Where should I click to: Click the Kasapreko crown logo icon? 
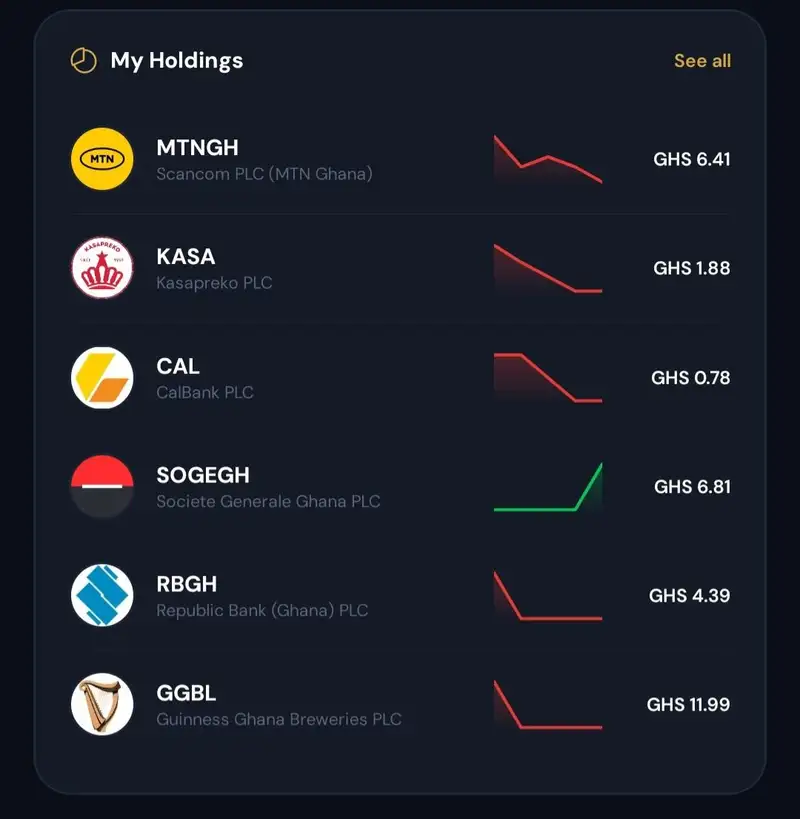102,268
